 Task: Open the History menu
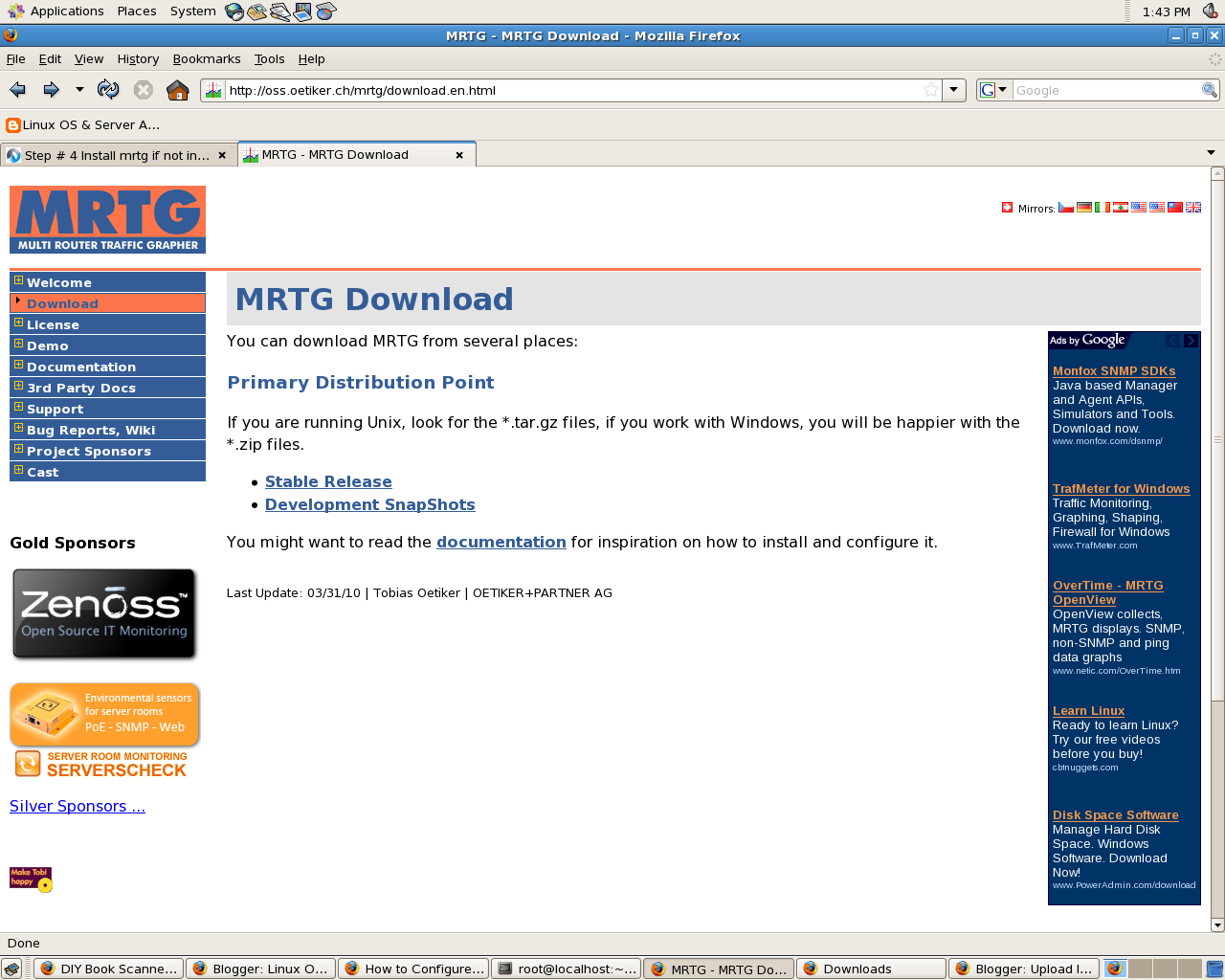138,58
